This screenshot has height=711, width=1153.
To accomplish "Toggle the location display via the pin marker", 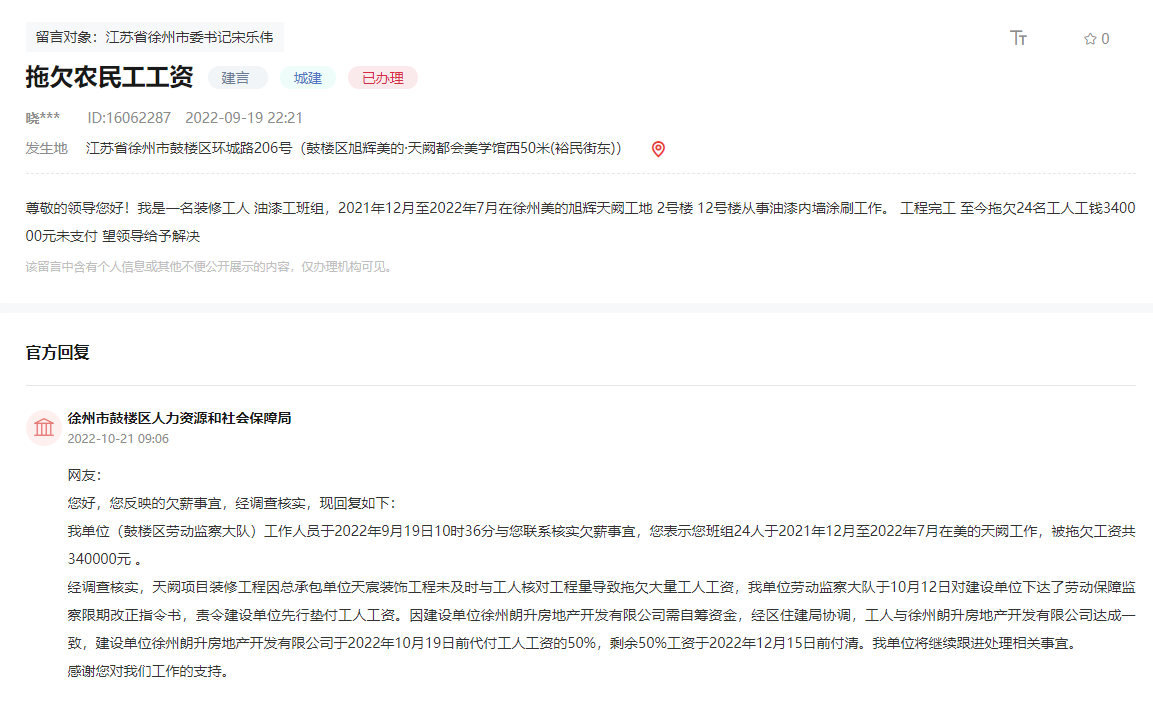I will click(x=658, y=147).
